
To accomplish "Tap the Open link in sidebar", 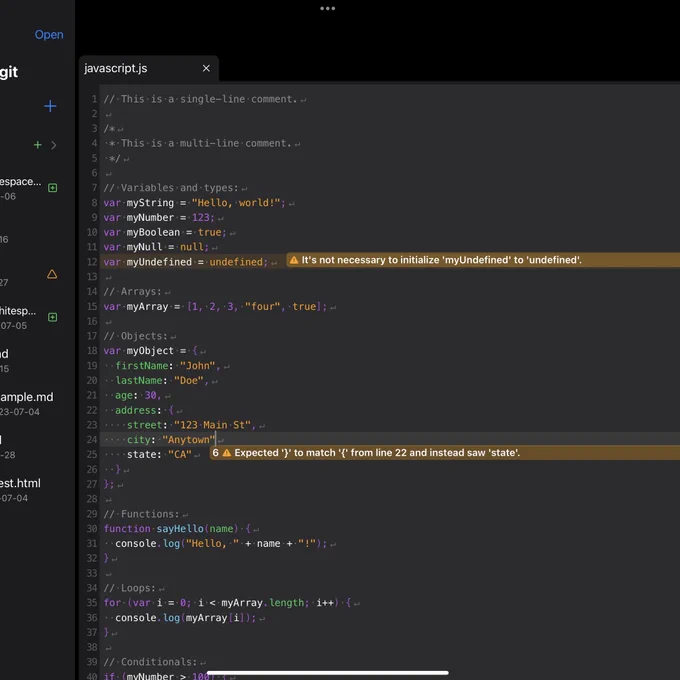I will point(49,35).
